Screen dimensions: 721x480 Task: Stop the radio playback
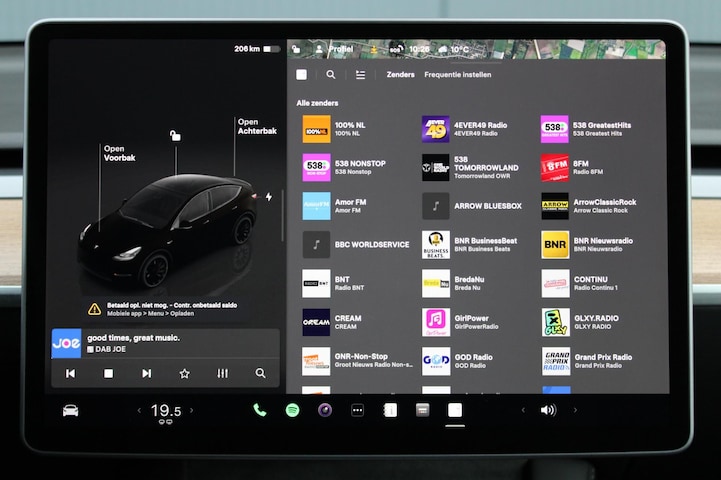108,373
